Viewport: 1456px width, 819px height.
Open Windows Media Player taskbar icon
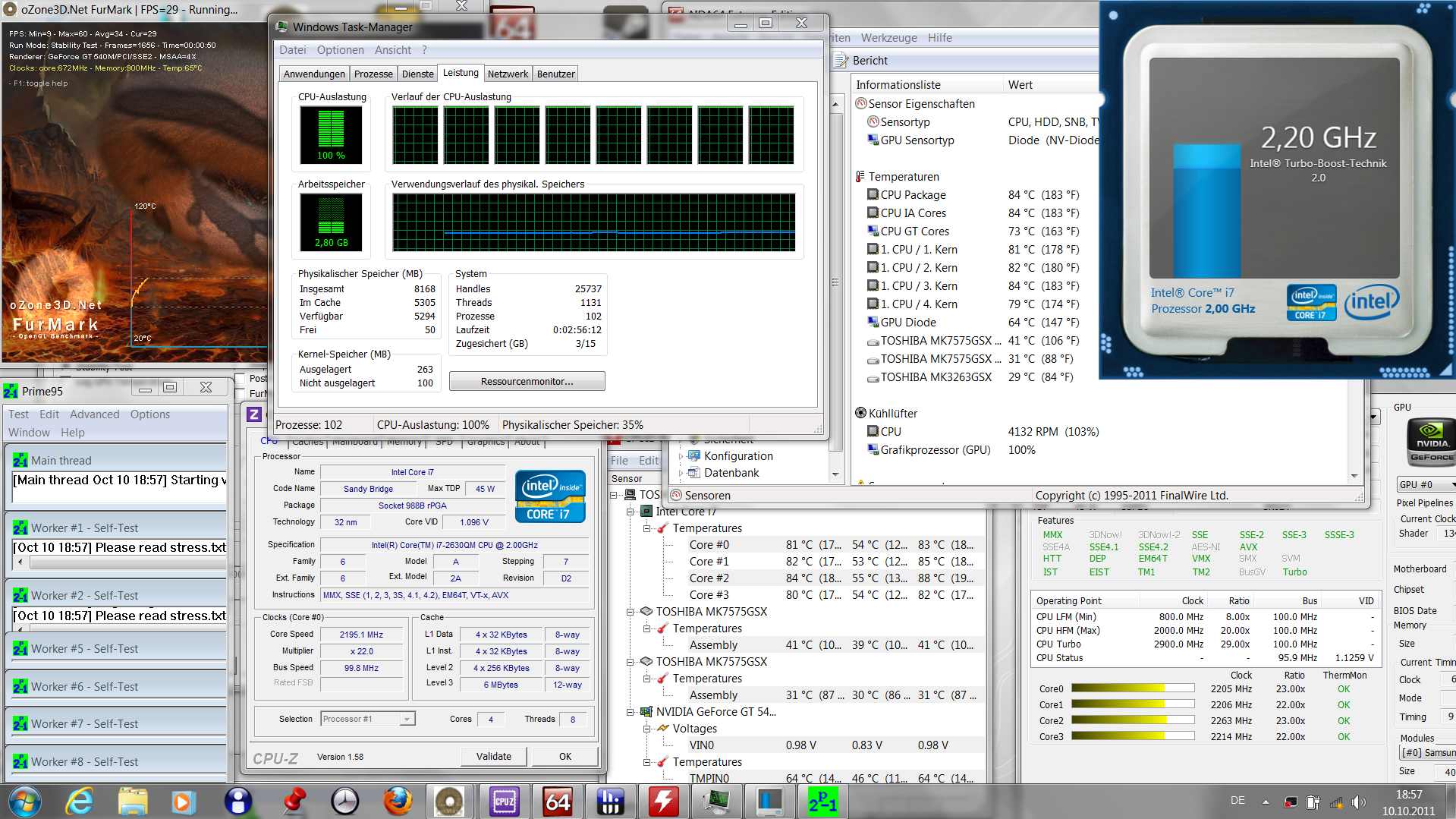(182, 802)
